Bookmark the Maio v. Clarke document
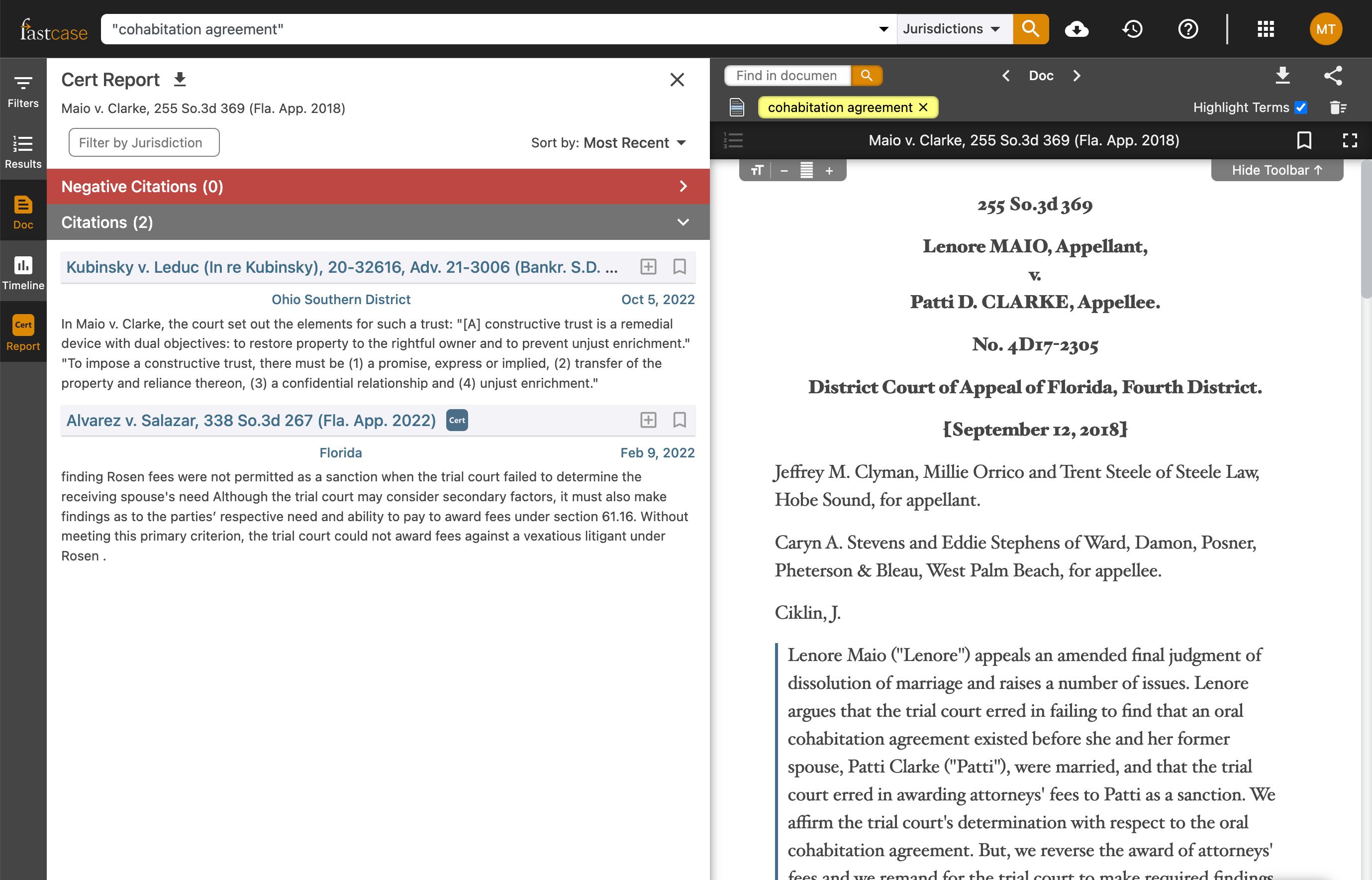The image size is (1372, 880). [1304, 140]
